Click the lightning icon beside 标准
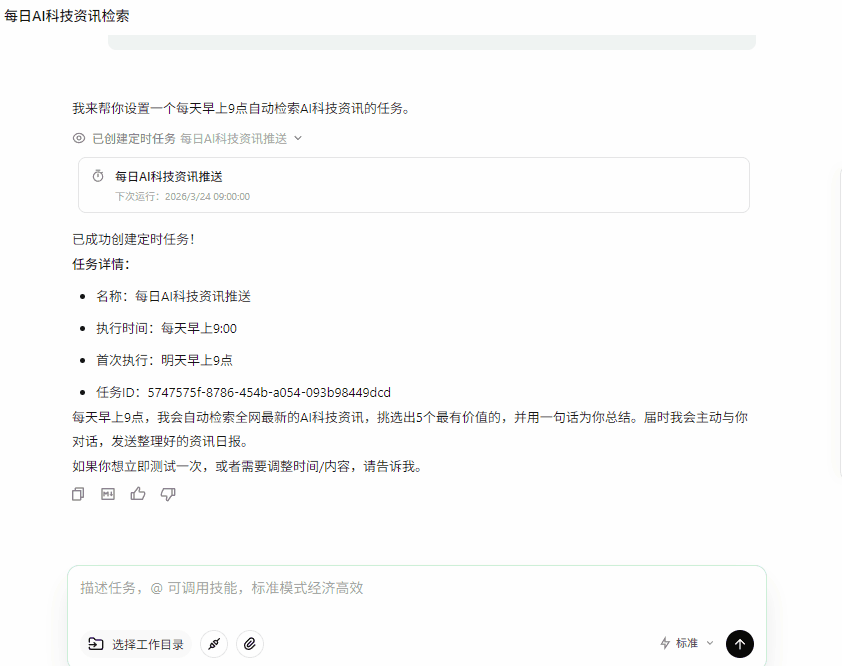The height and width of the screenshot is (666, 842). pyautogui.click(x=663, y=643)
